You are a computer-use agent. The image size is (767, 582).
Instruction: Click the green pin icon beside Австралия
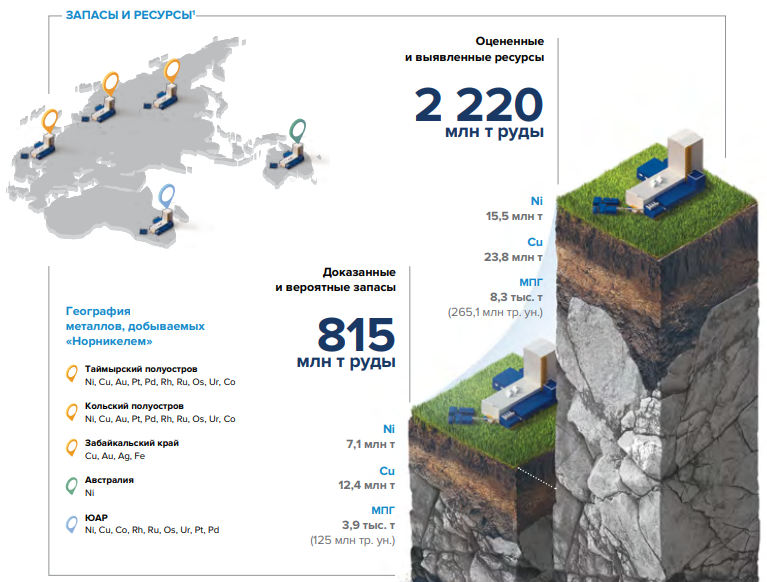(x=72, y=486)
